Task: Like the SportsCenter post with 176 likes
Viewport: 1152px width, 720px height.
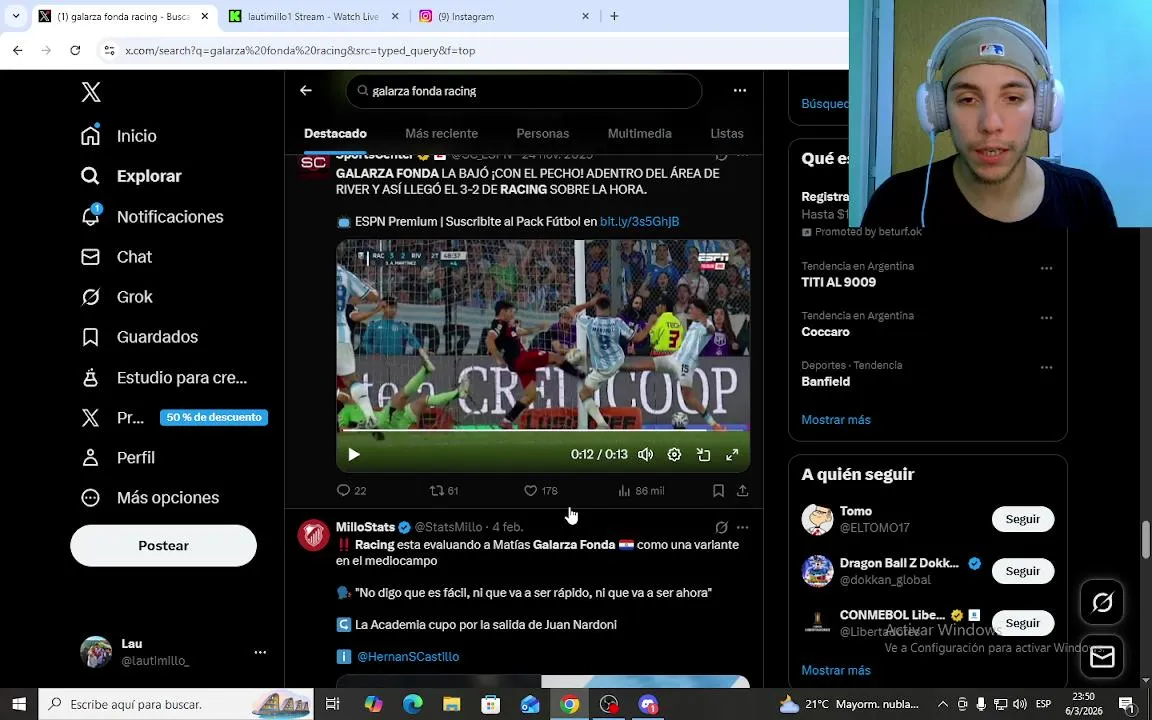Action: click(541, 491)
